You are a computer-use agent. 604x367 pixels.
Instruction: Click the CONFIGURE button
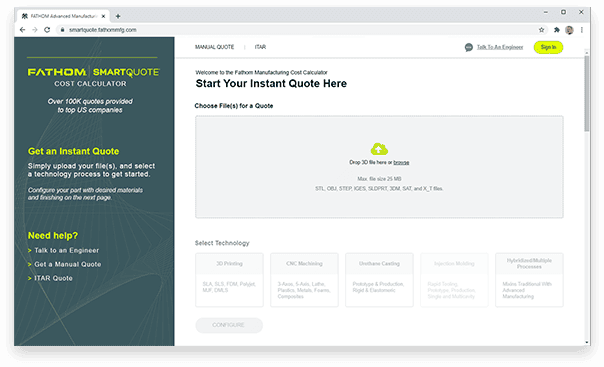click(x=229, y=325)
